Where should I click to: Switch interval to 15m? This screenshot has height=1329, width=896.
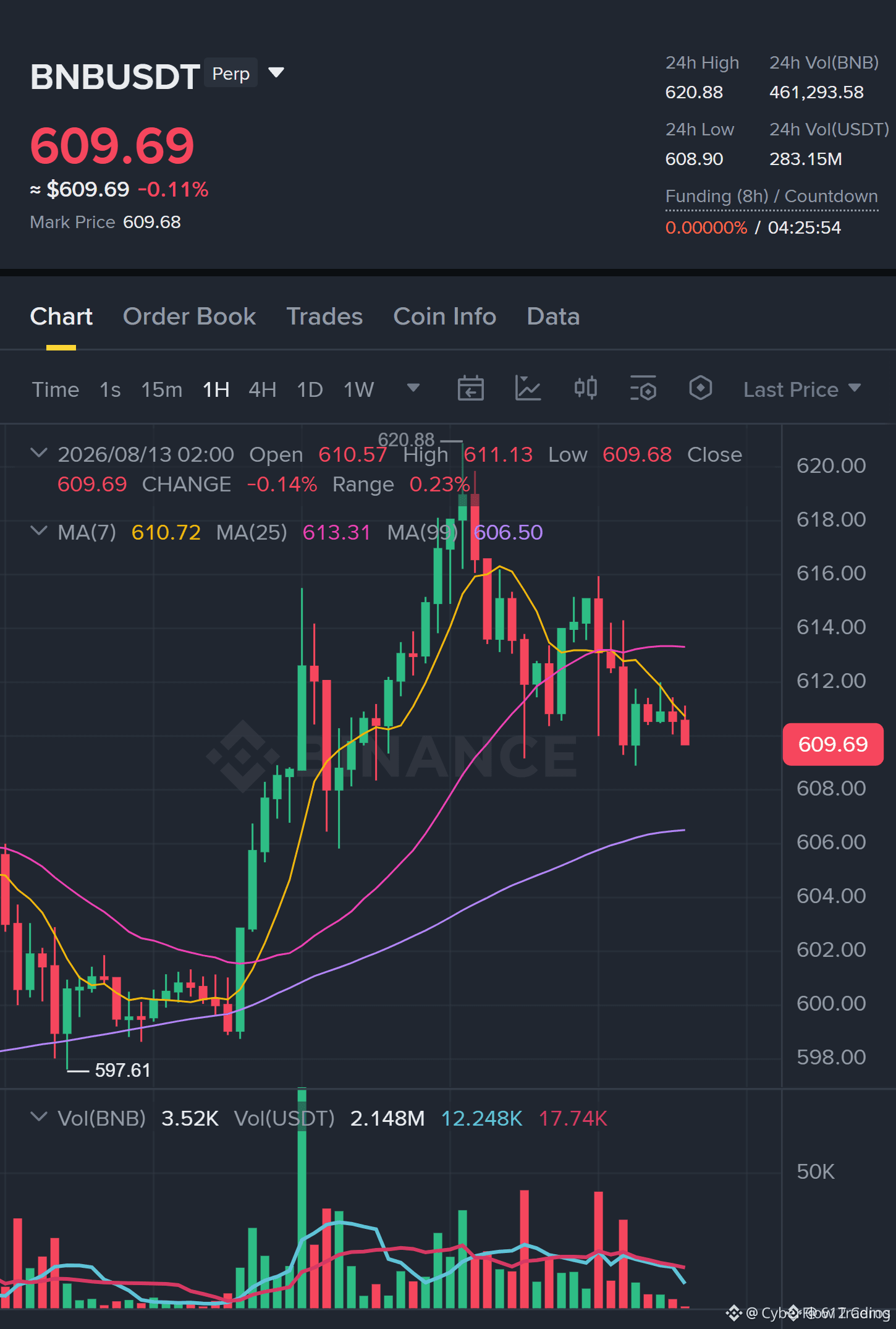tap(162, 389)
